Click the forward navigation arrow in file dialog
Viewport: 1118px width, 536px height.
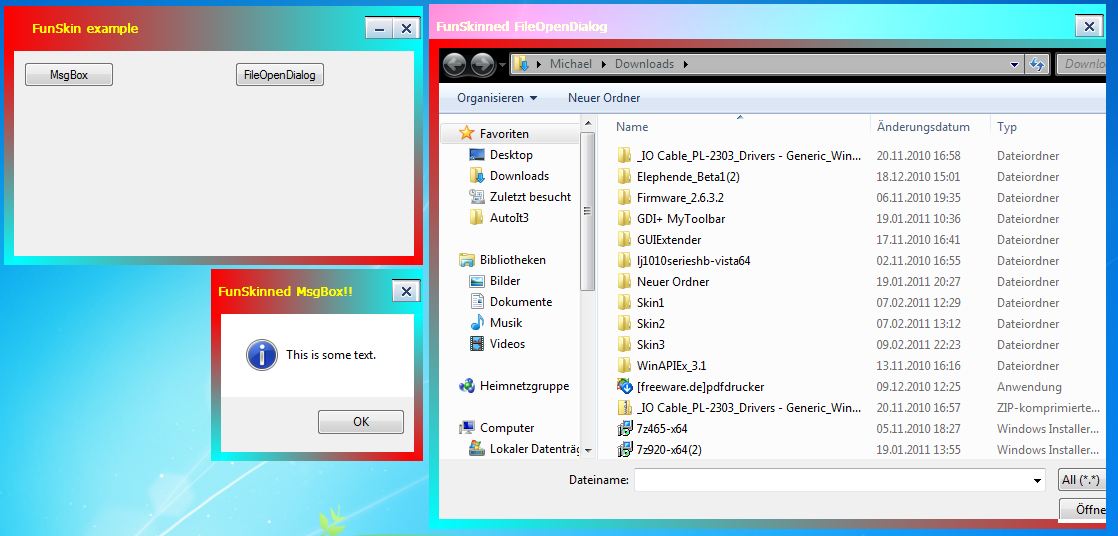pos(482,65)
